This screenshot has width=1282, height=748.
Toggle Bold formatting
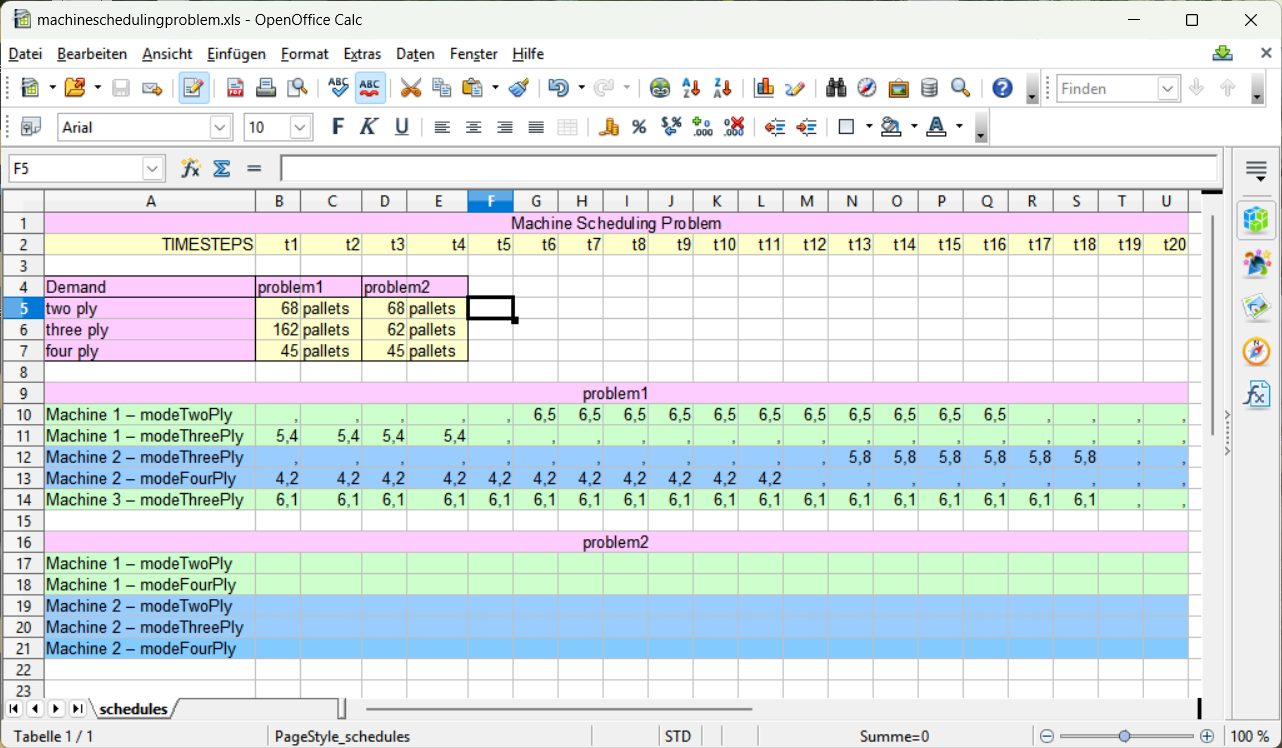[337, 127]
